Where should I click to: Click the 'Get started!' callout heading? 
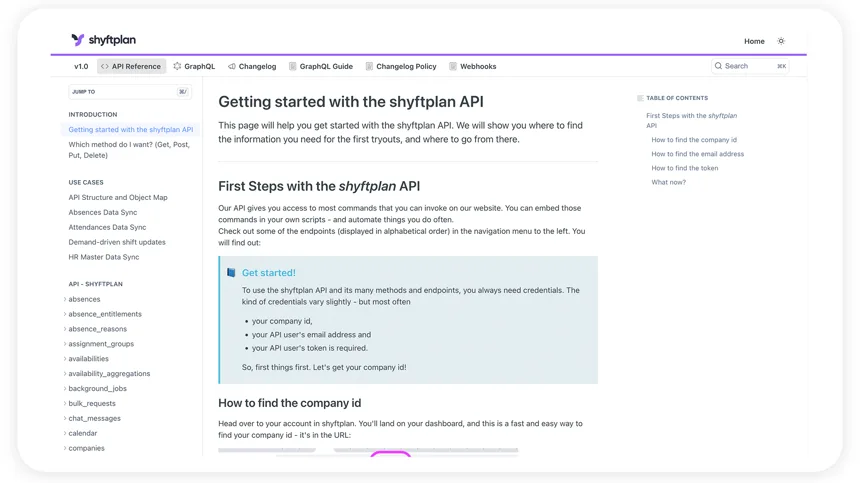click(x=269, y=272)
